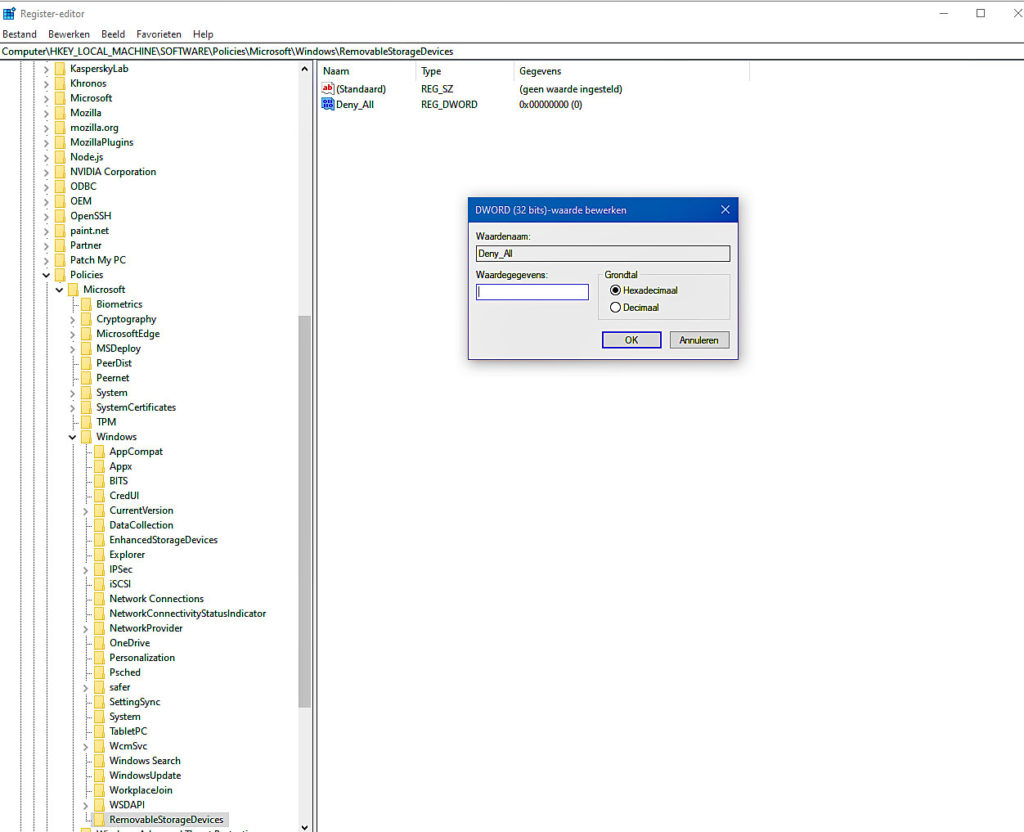The width and height of the screenshot is (1024, 832).
Task: Click the Node.js folder icon
Action: [60, 157]
